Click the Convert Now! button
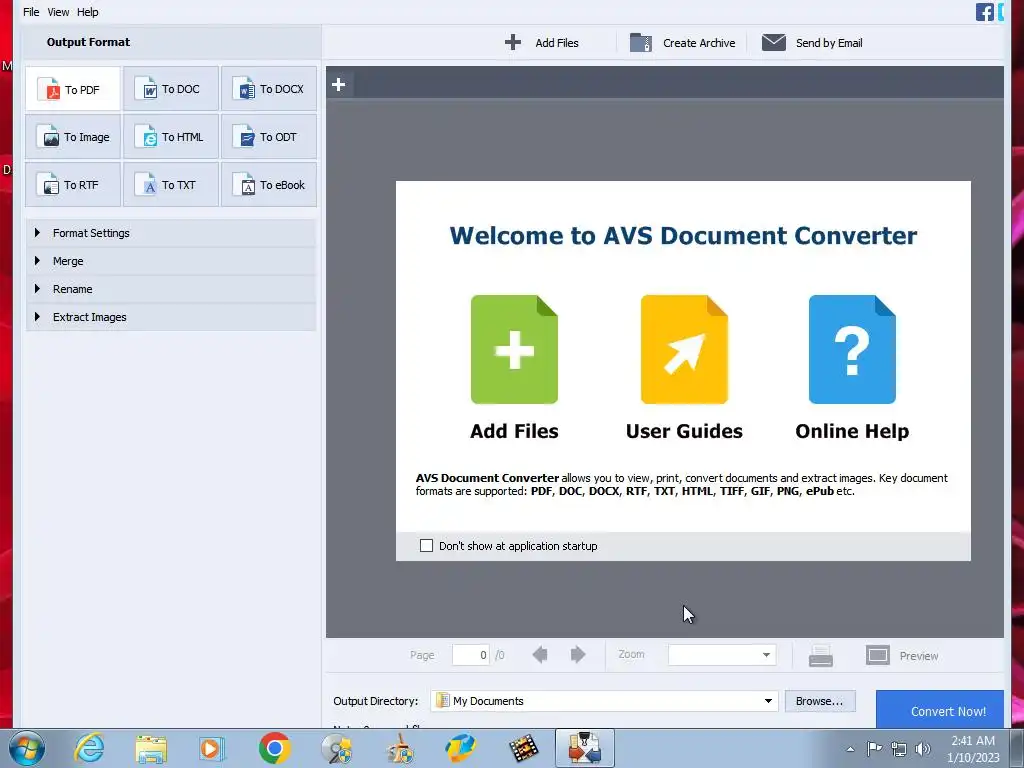 coord(939,710)
